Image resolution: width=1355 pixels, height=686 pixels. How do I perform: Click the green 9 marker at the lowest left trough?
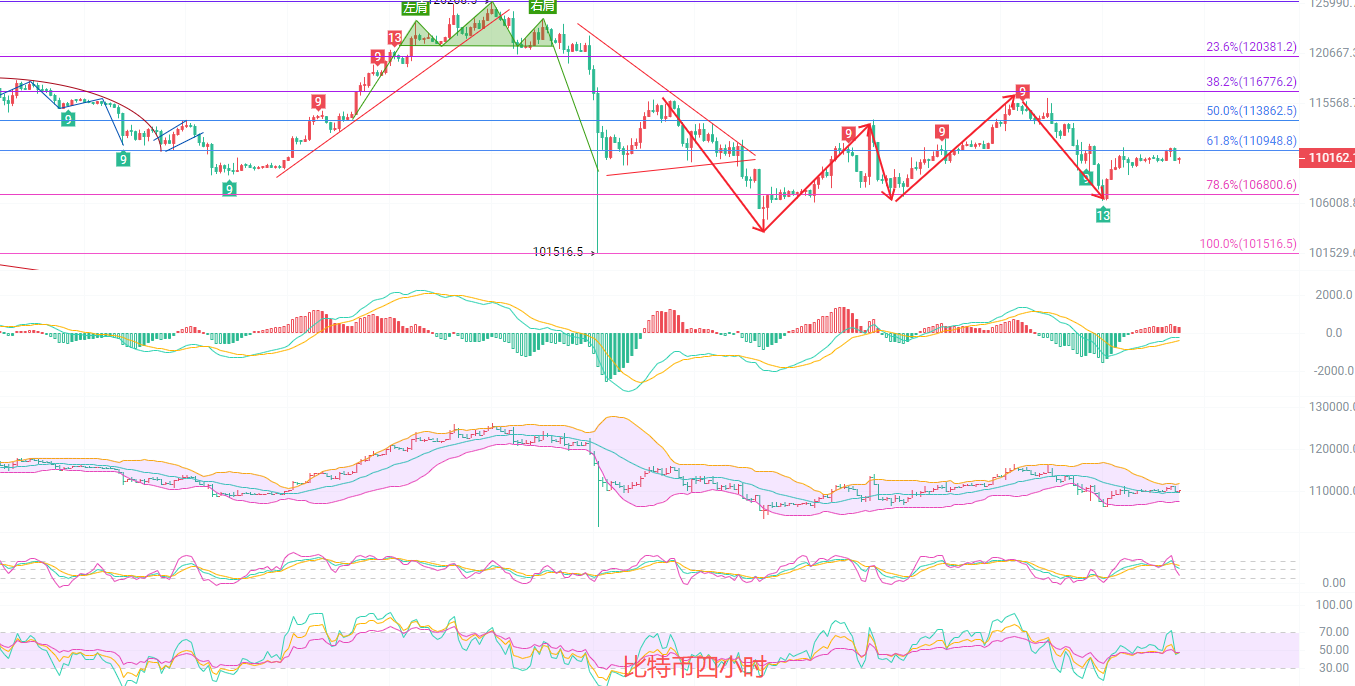pyautogui.click(x=229, y=188)
